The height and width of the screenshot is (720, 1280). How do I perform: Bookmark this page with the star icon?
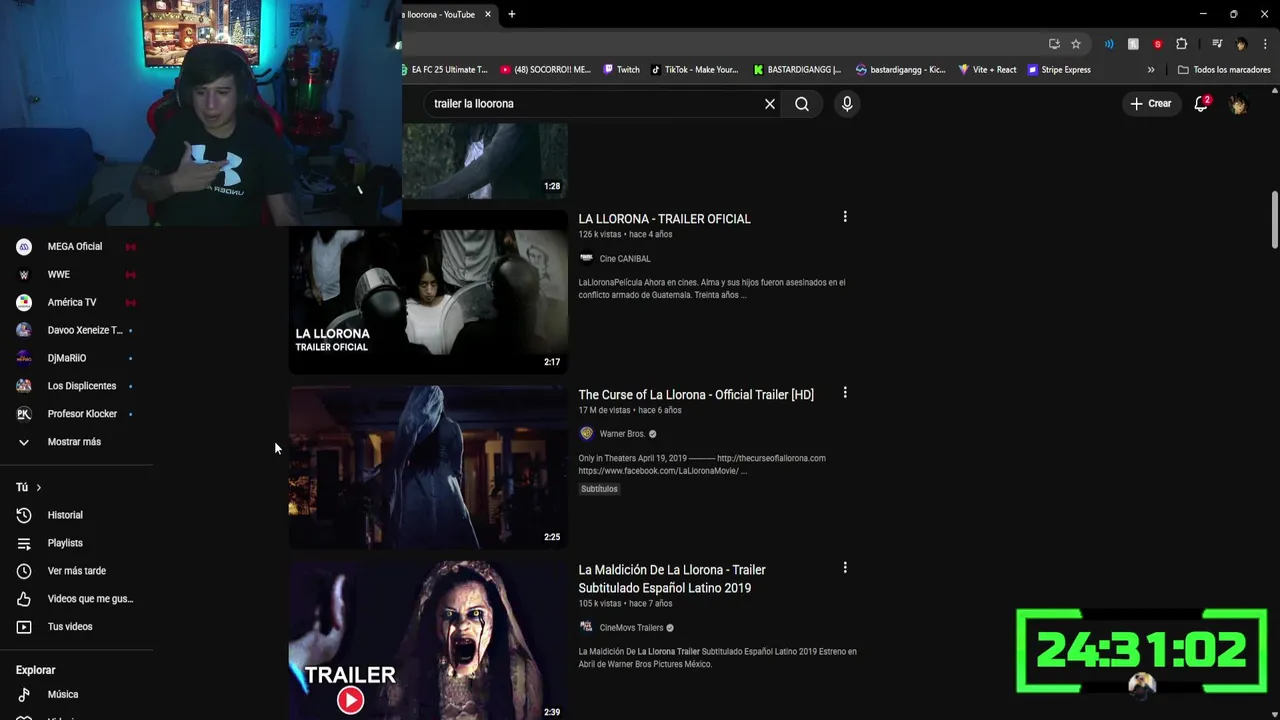1076,44
